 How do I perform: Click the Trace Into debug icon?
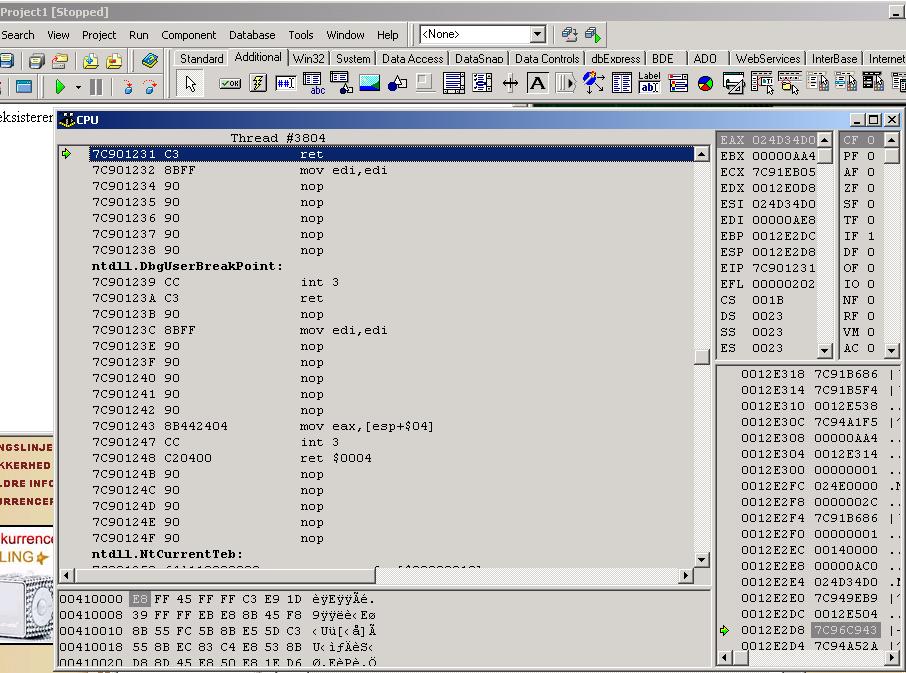tap(127, 87)
